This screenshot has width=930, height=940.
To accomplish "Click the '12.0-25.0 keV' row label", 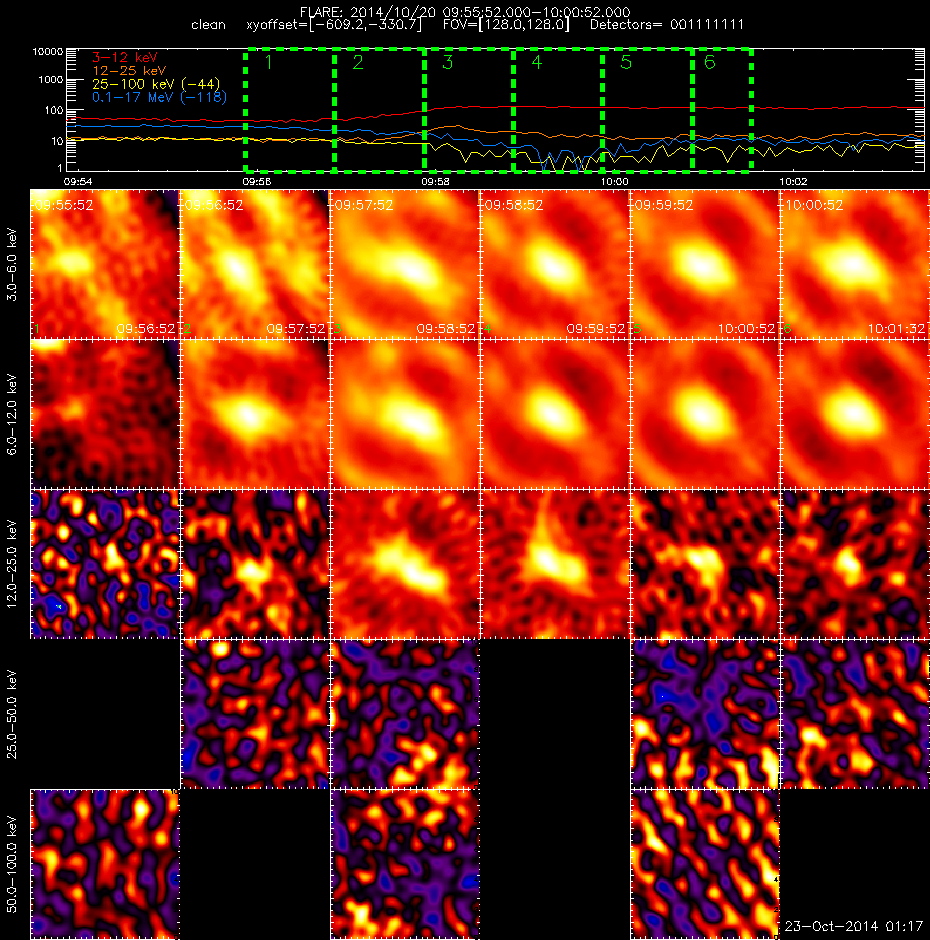I will pos(12,564).
